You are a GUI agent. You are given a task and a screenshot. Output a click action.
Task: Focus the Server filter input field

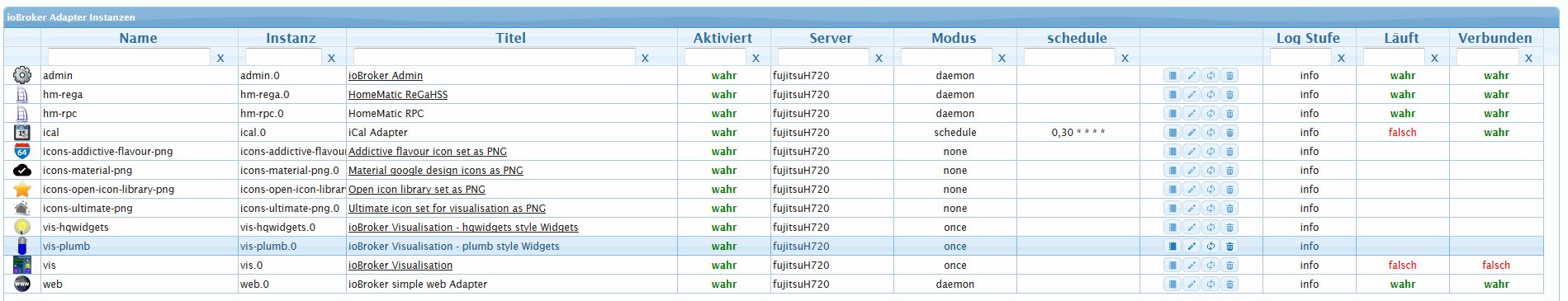(x=823, y=57)
